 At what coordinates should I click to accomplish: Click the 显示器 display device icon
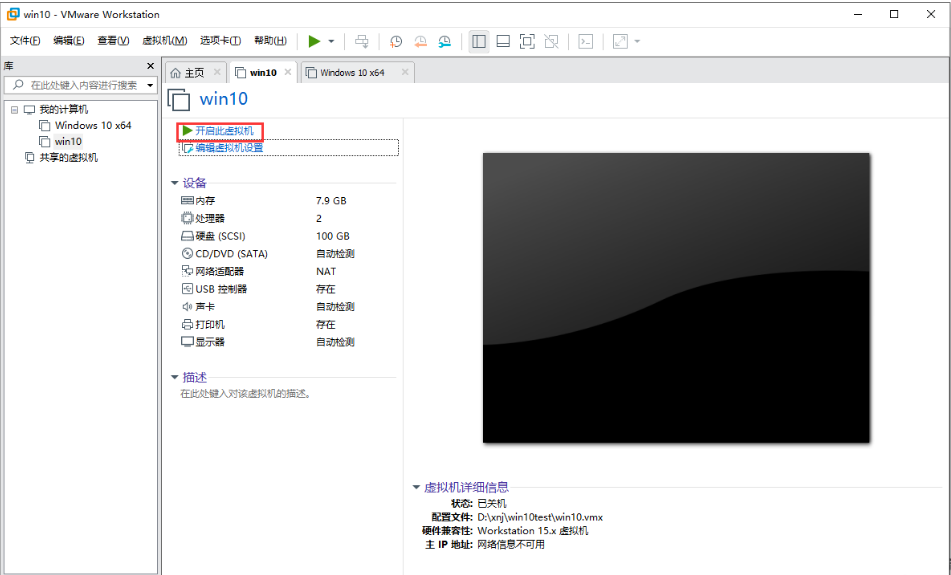pyautogui.click(x=187, y=342)
